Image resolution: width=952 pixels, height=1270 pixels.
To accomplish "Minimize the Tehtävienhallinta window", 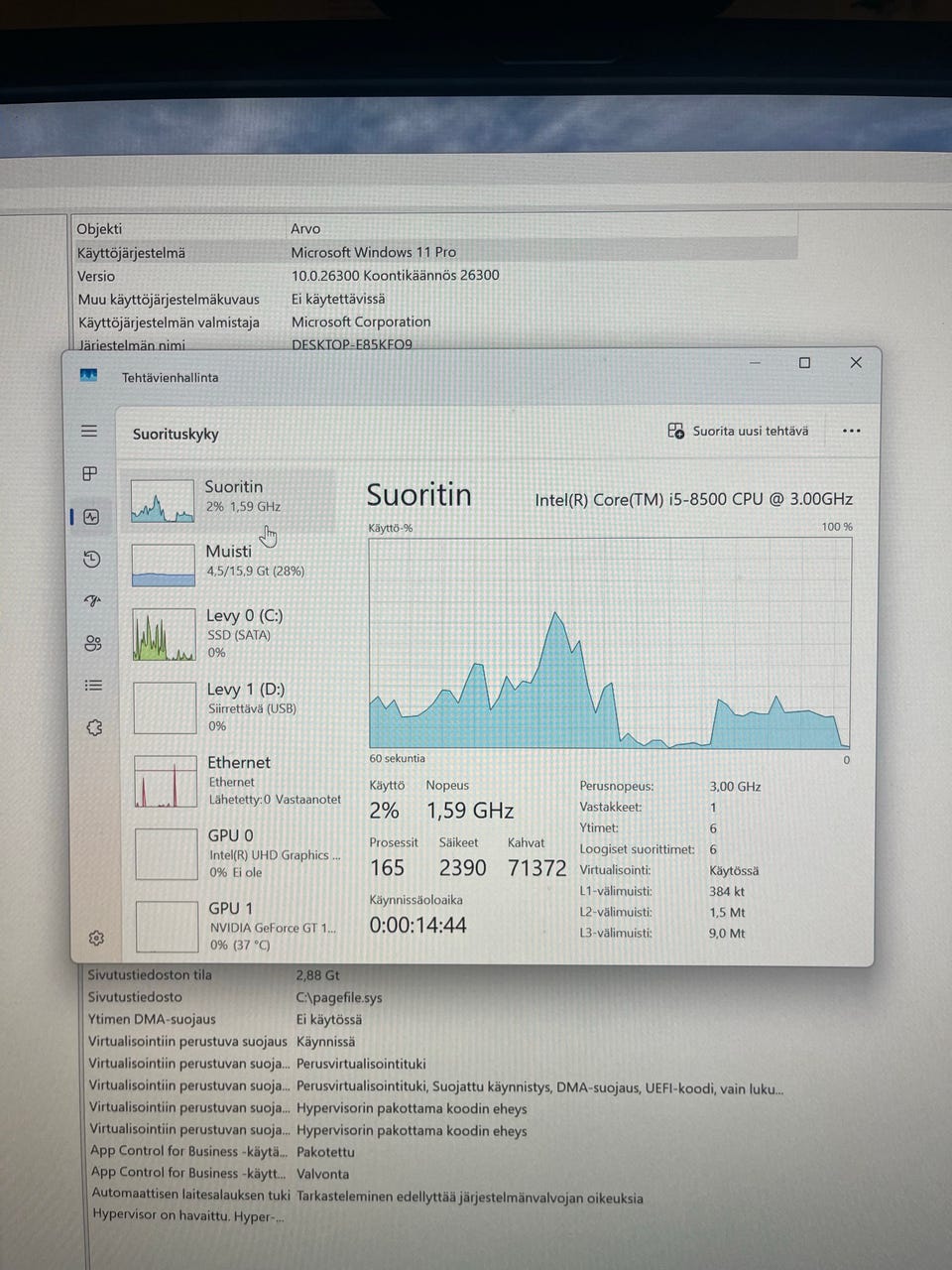I will (756, 363).
